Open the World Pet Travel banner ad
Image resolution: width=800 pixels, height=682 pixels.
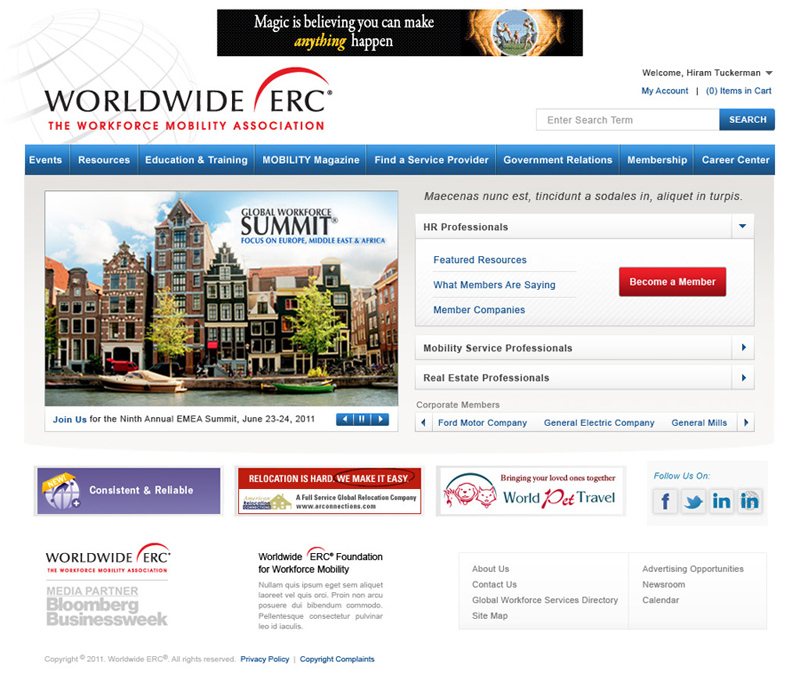(x=531, y=491)
